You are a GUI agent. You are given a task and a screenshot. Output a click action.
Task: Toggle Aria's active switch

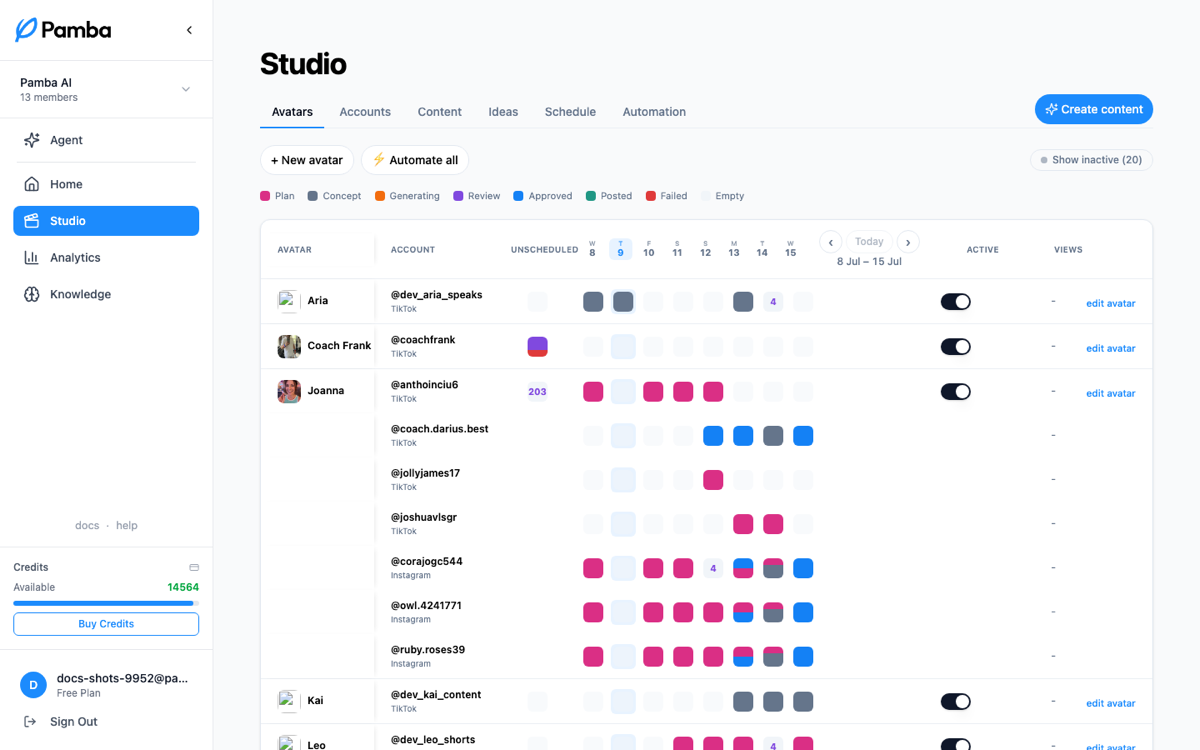click(x=956, y=302)
